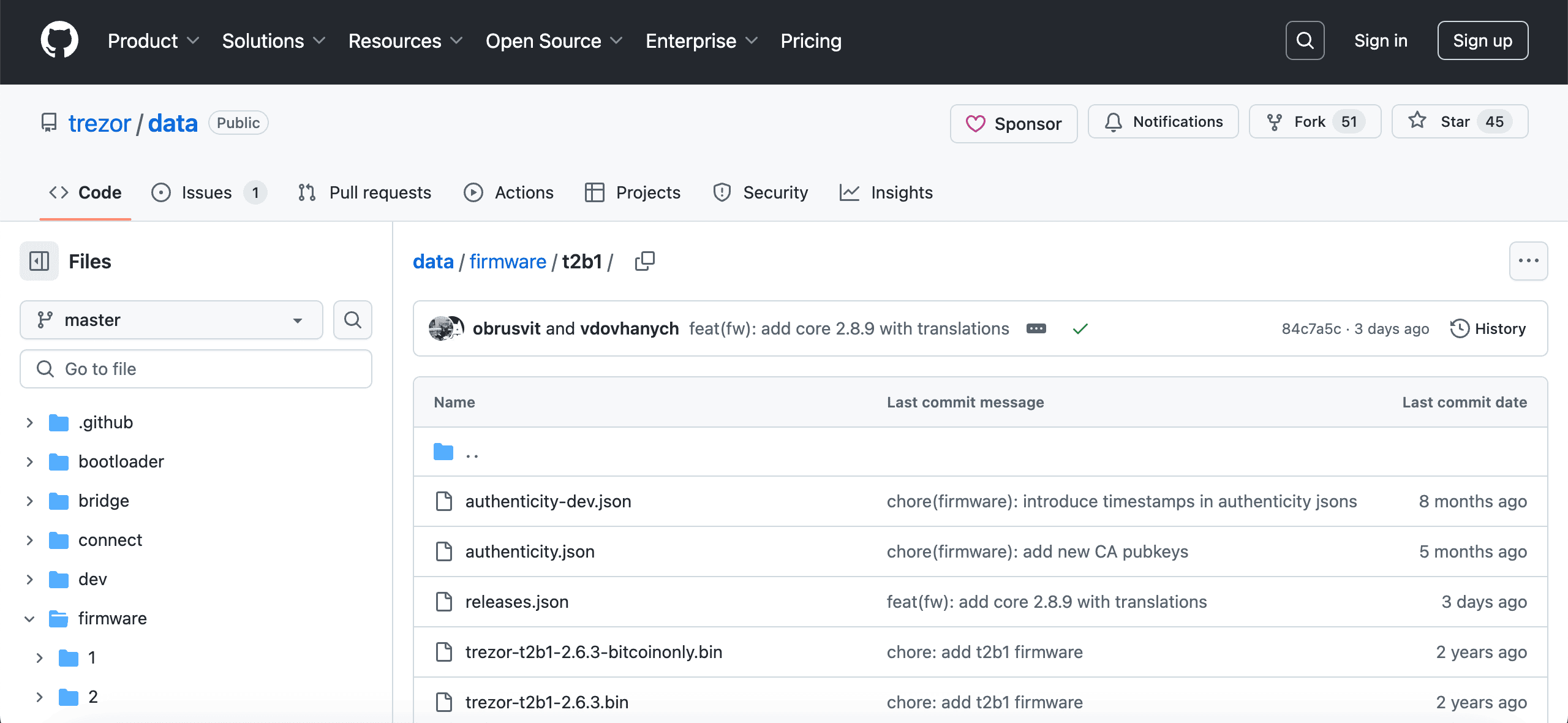
Task: Click the file tree search icon button
Action: tap(353, 320)
